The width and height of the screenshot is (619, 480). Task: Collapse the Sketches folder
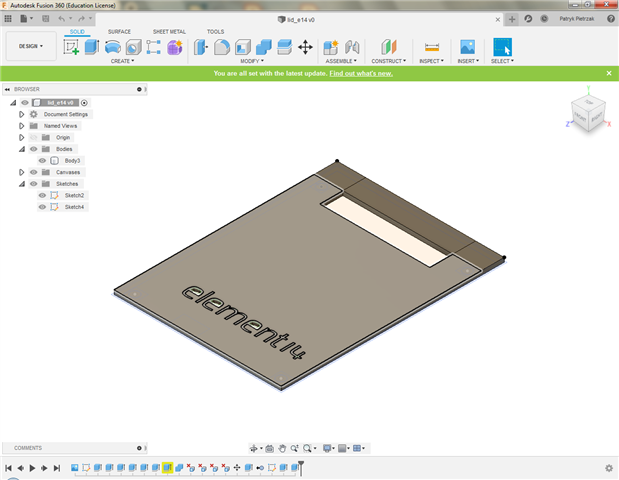pos(21,184)
